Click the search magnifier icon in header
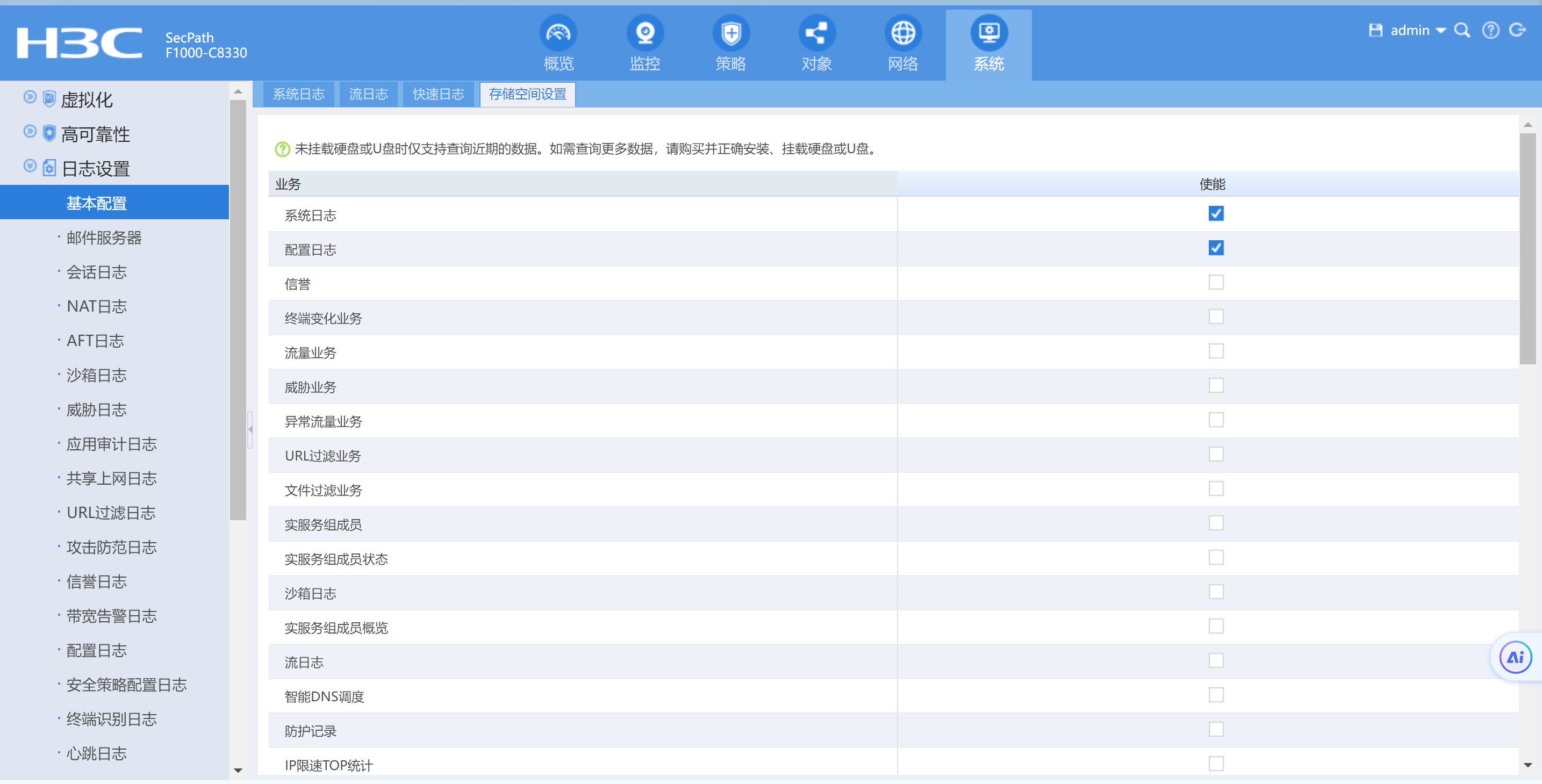Image resolution: width=1542 pixels, height=784 pixels. click(x=1462, y=30)
